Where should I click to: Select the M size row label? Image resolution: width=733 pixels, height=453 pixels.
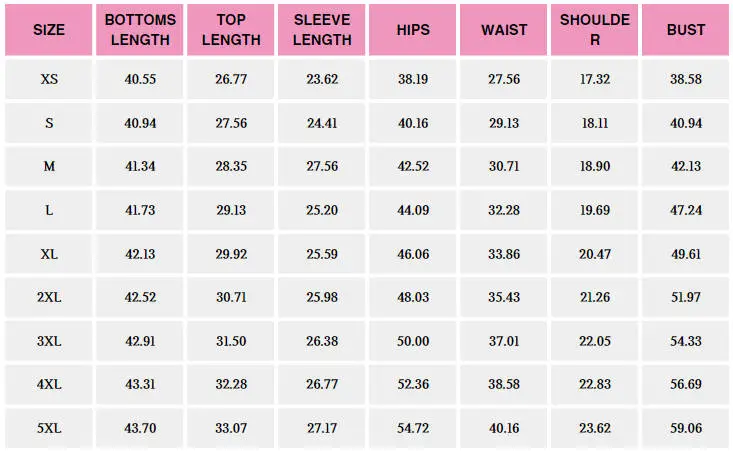[48, 166]
